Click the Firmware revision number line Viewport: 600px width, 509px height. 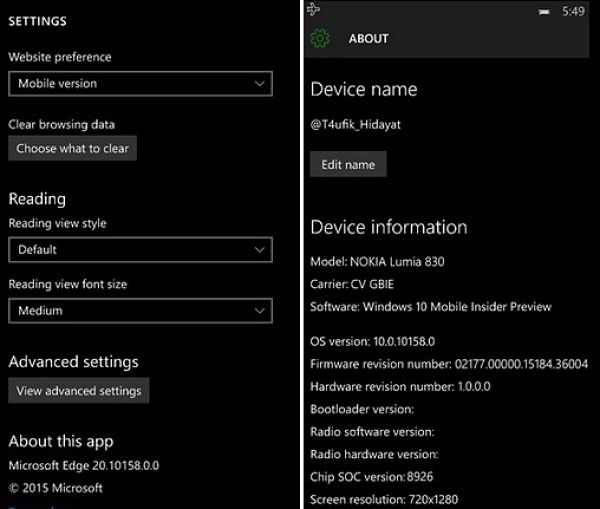tap(449, 364)
